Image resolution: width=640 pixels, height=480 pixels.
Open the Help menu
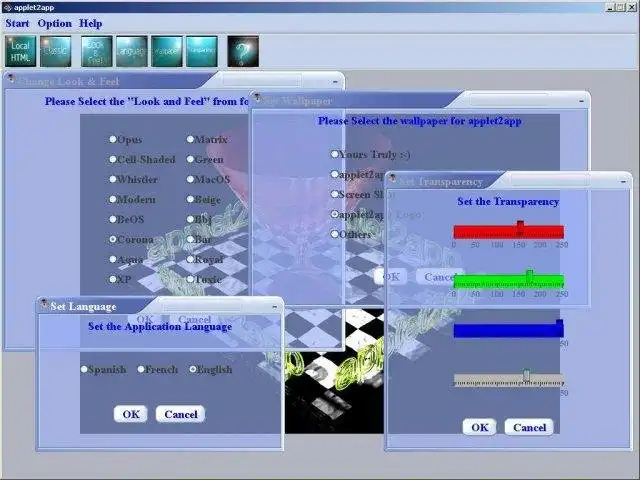click(x=91, y=24)
